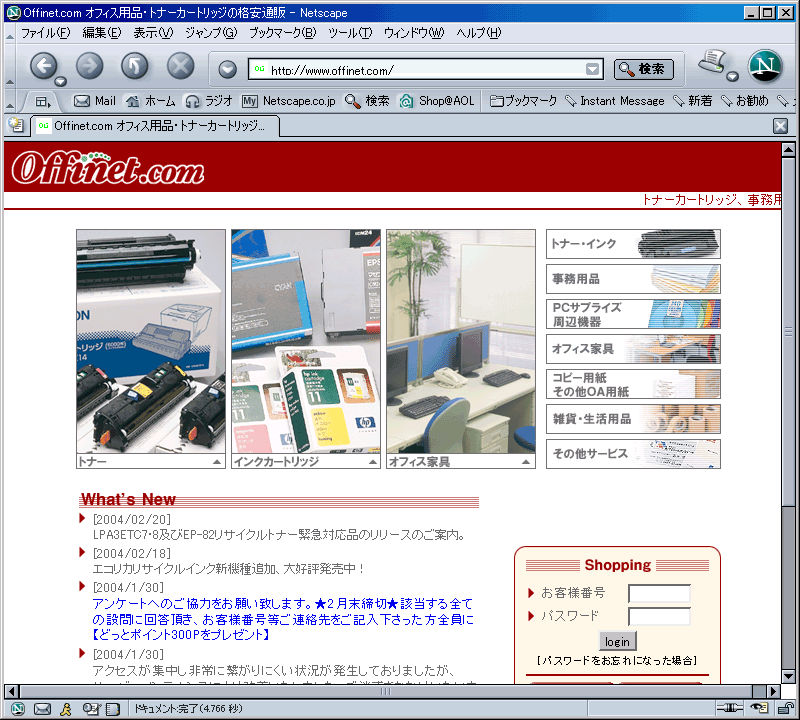Viewport: 800px width, 720px height.
Task: Open the Back button history dropdown arrow
Action: pos(61,81)
